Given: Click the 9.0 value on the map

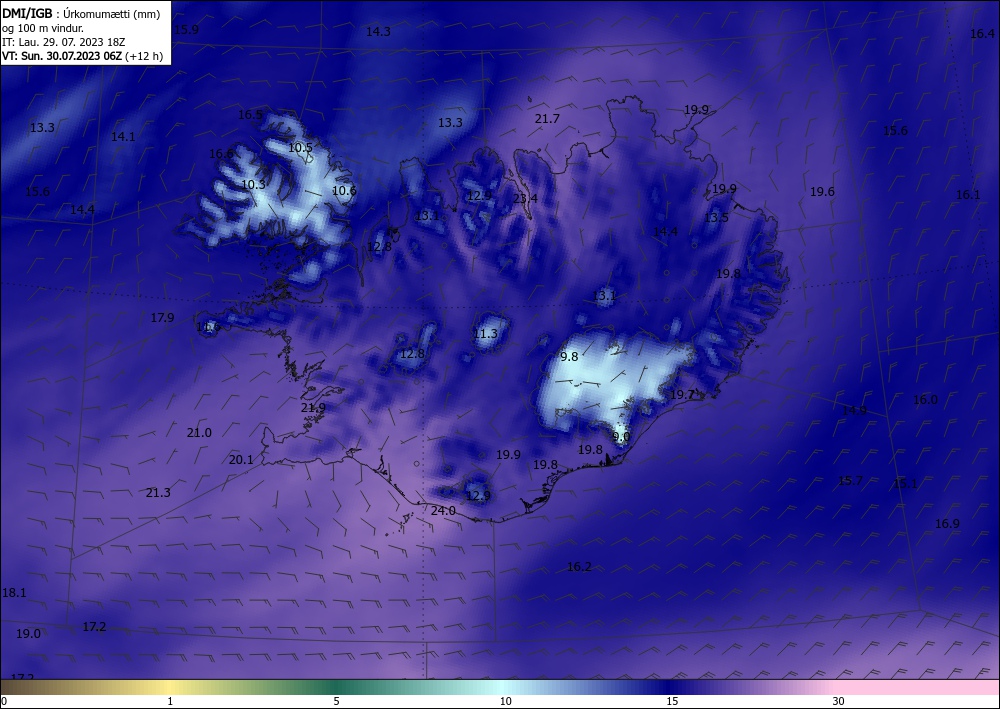Looking at the screenshot, I should [x=621, y=437].
